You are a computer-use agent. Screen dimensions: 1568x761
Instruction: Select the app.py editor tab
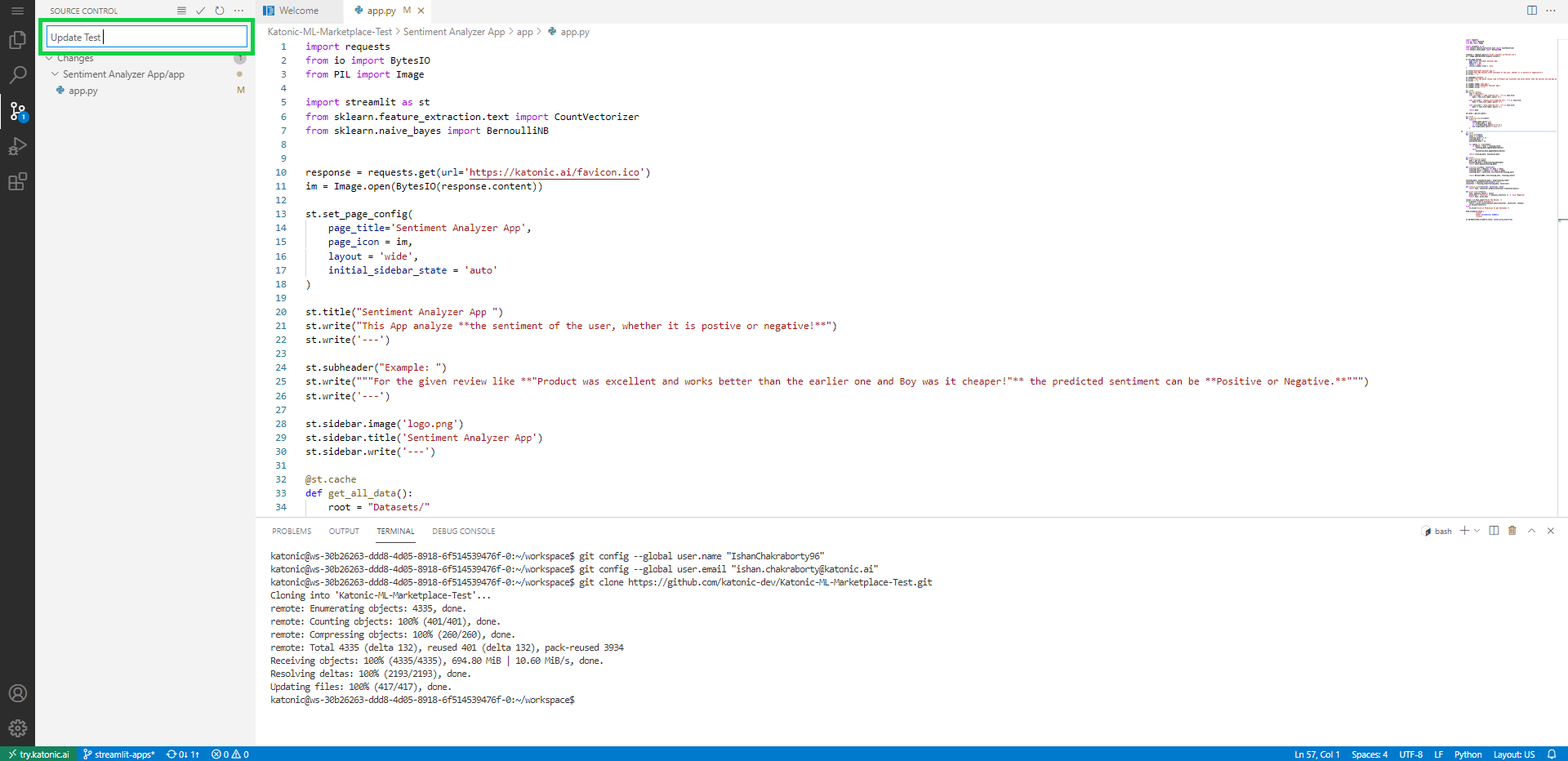click(381, 11)
